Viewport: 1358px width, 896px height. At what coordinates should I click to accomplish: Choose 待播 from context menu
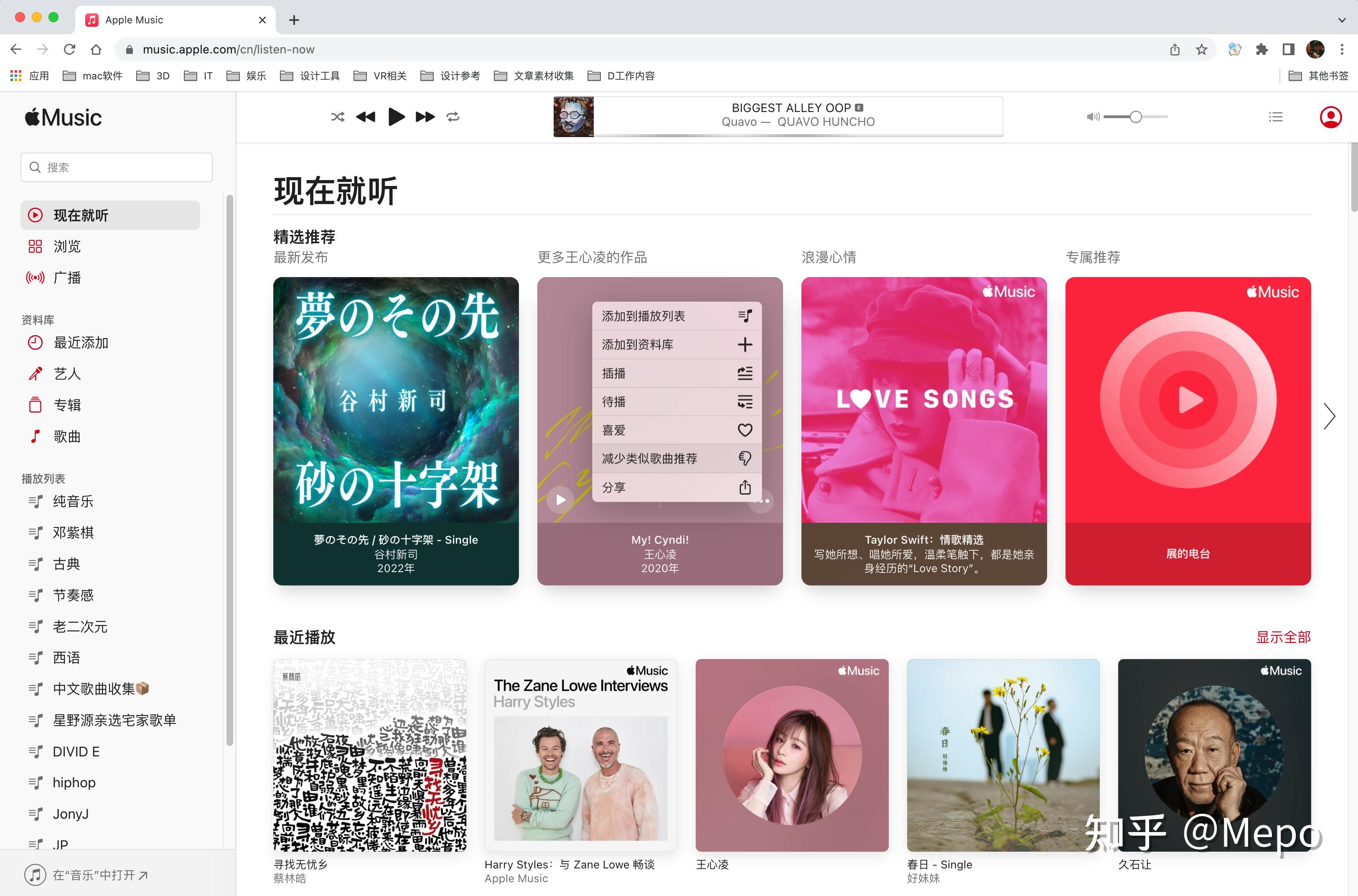[677, 402]
